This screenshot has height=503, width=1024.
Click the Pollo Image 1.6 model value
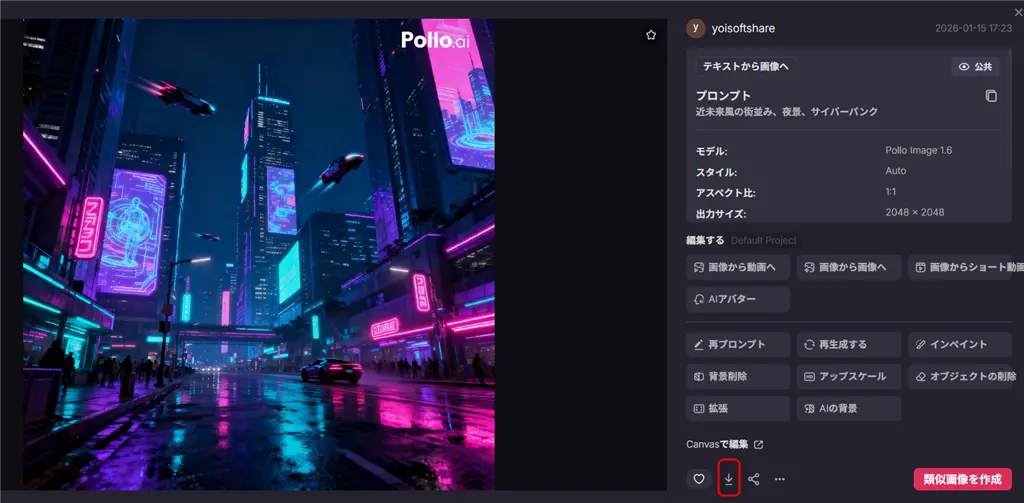(918, 150)
